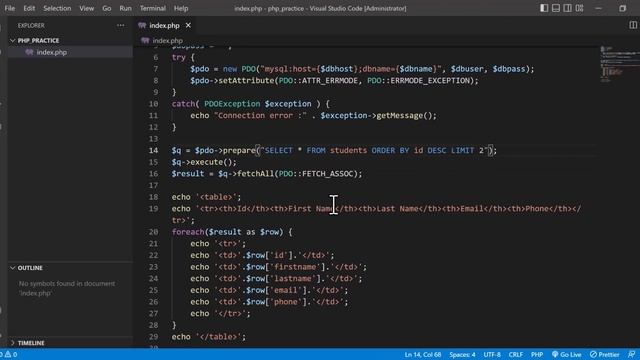Open the View menu
Image resolution: width=640 pixels, height=360 pixels.
click(x=87, y=8)
